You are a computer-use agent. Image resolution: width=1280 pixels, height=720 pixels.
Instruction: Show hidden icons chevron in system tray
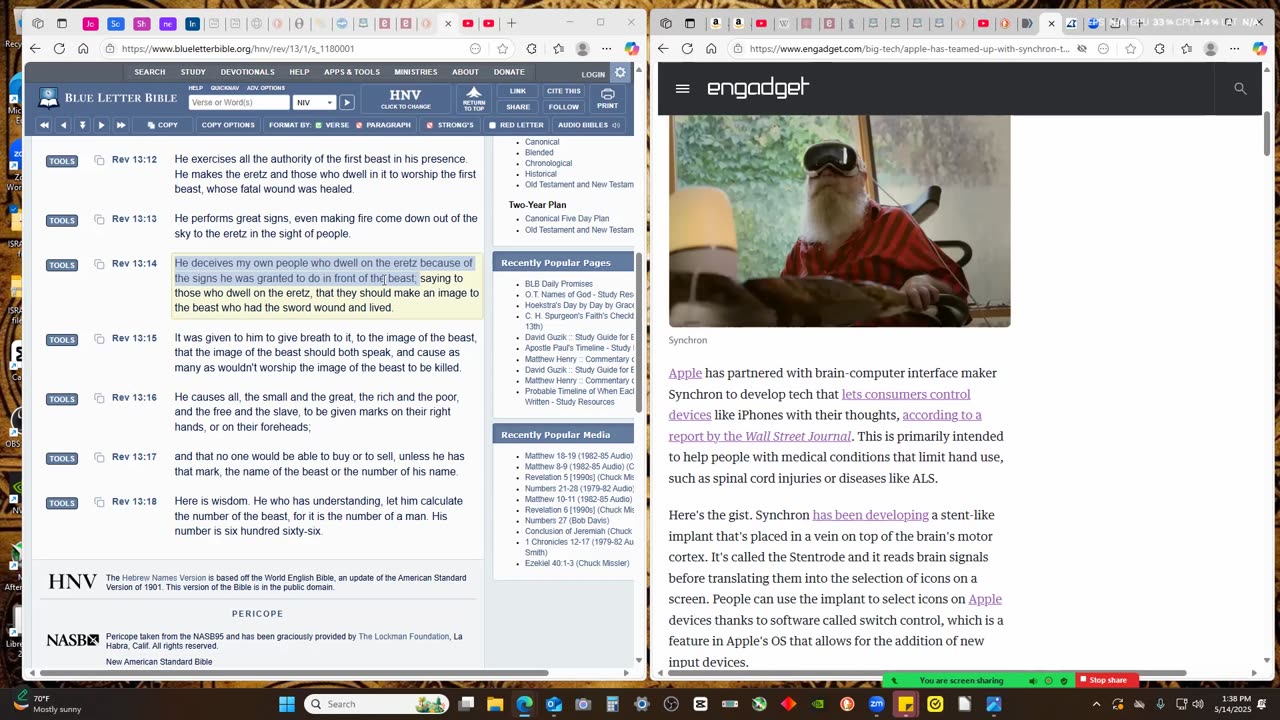(x=1096, y=704)
